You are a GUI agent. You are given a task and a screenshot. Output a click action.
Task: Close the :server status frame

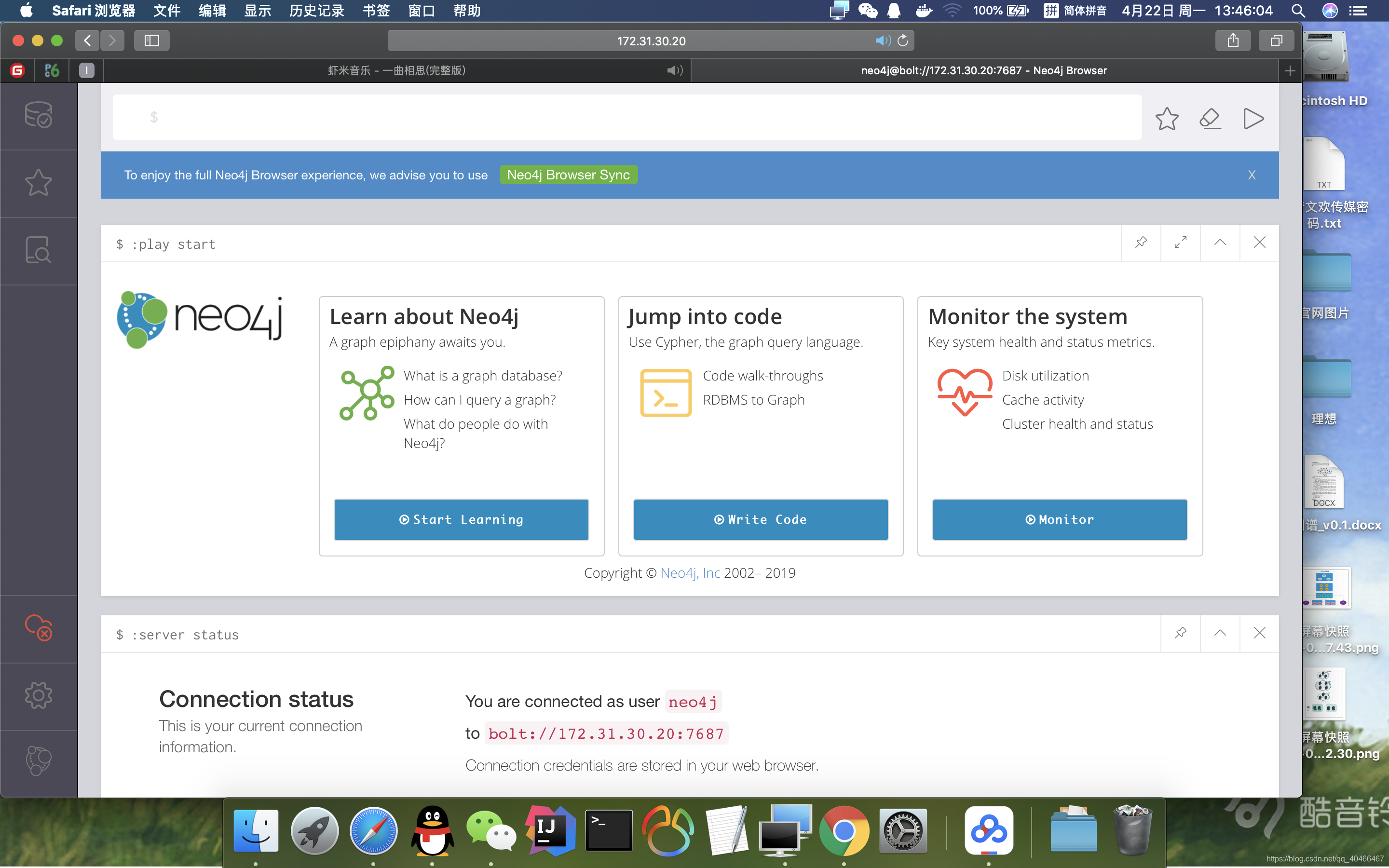[x=1259, y=633]
